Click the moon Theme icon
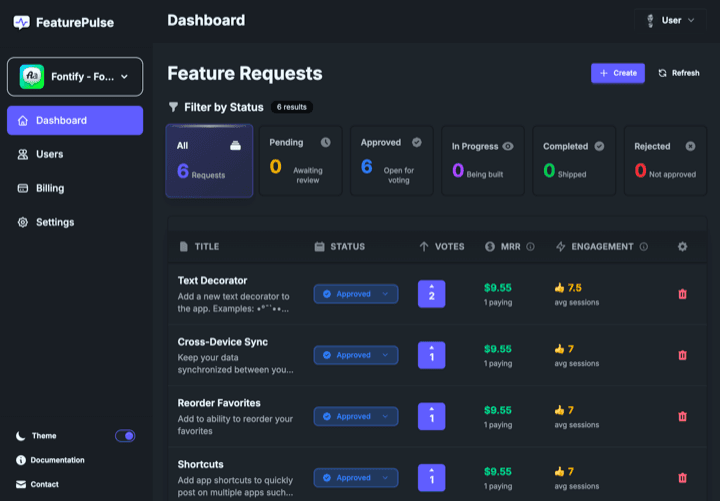The image size is (720, 501). coord(21,436)
